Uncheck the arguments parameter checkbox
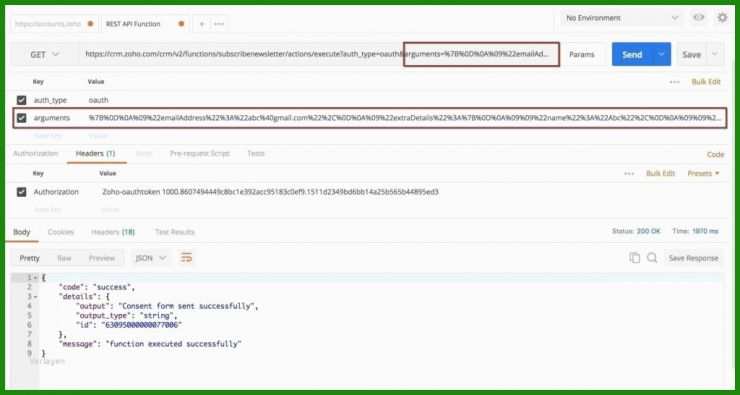 point(21,118)
